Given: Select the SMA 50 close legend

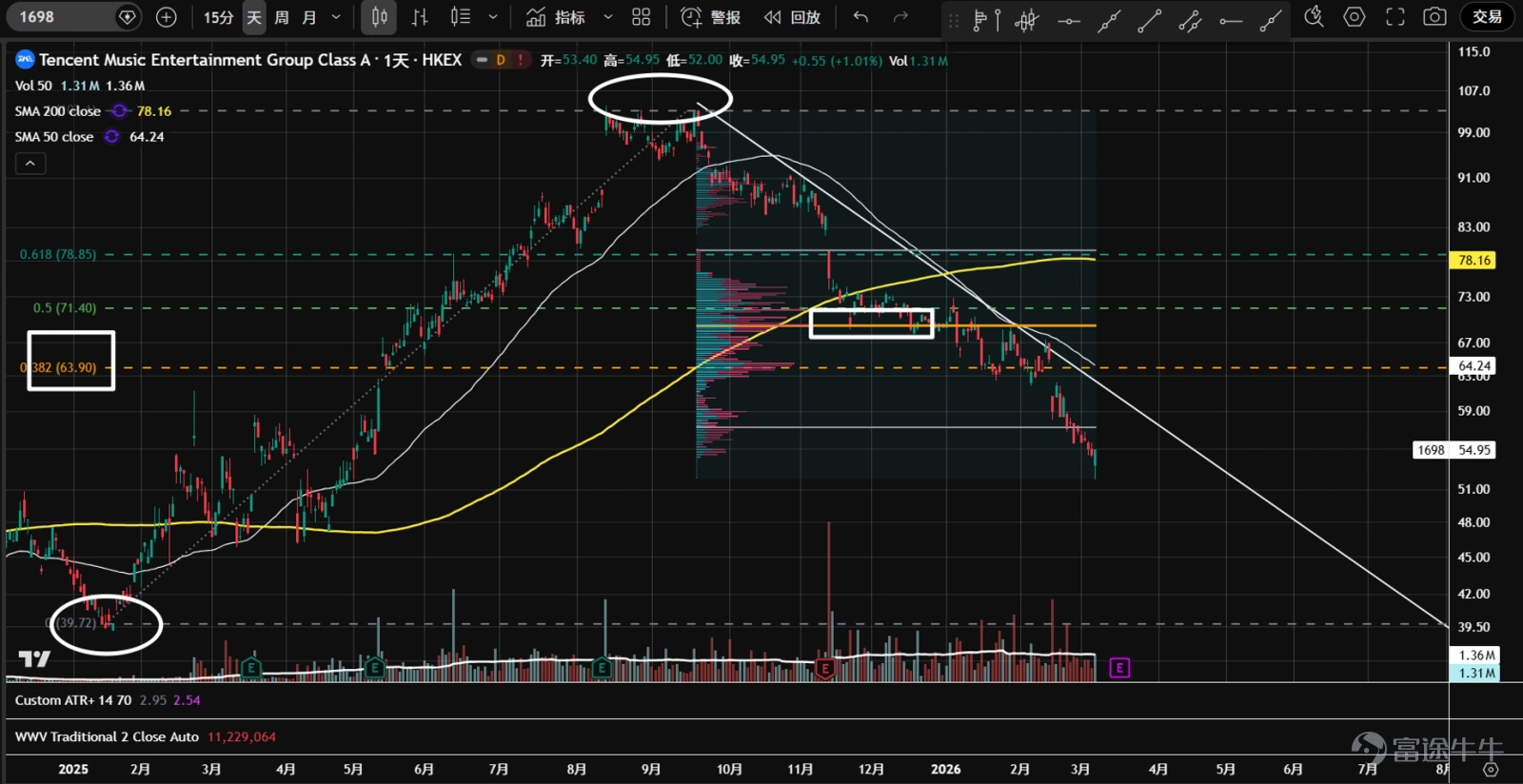Looking at the screenshot, I should tap(54, 137).
